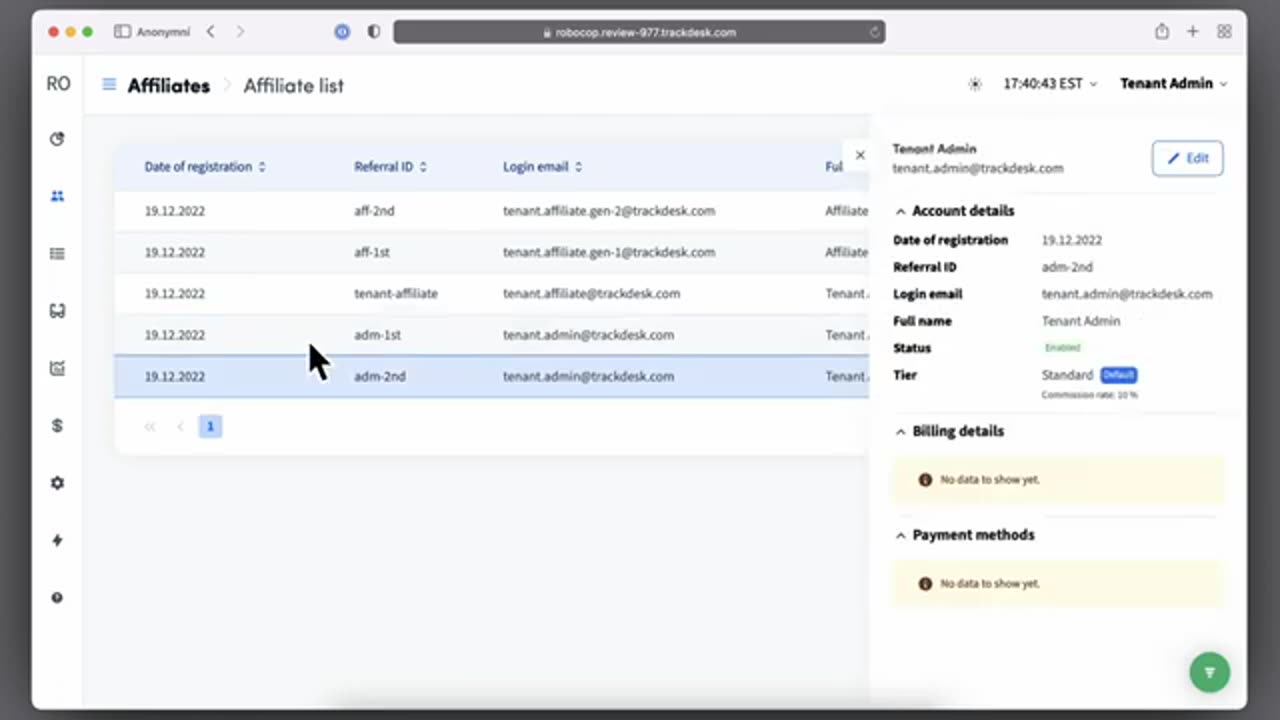Click the Affiliates breadcrumb
The image size is (1280, 720).
point(169,85)
